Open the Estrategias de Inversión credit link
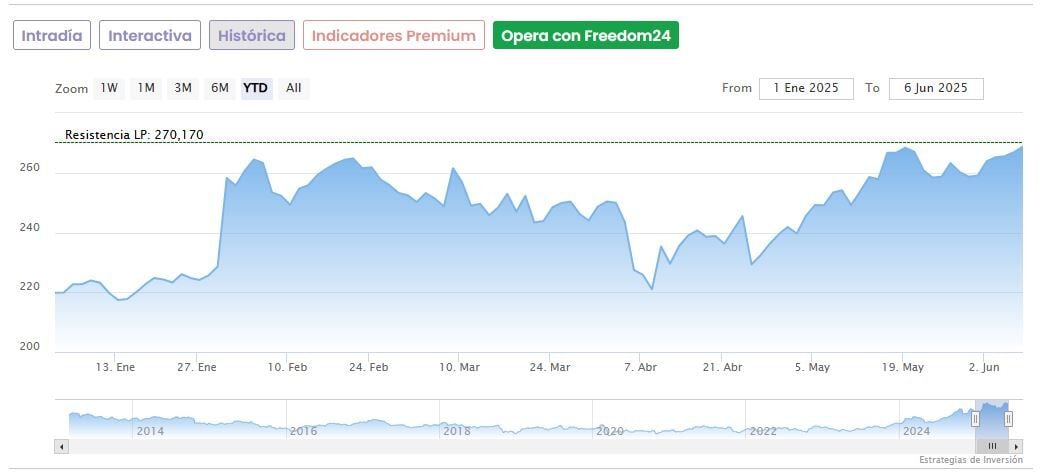Screen dimensions: 1042x476 [971, 460]
